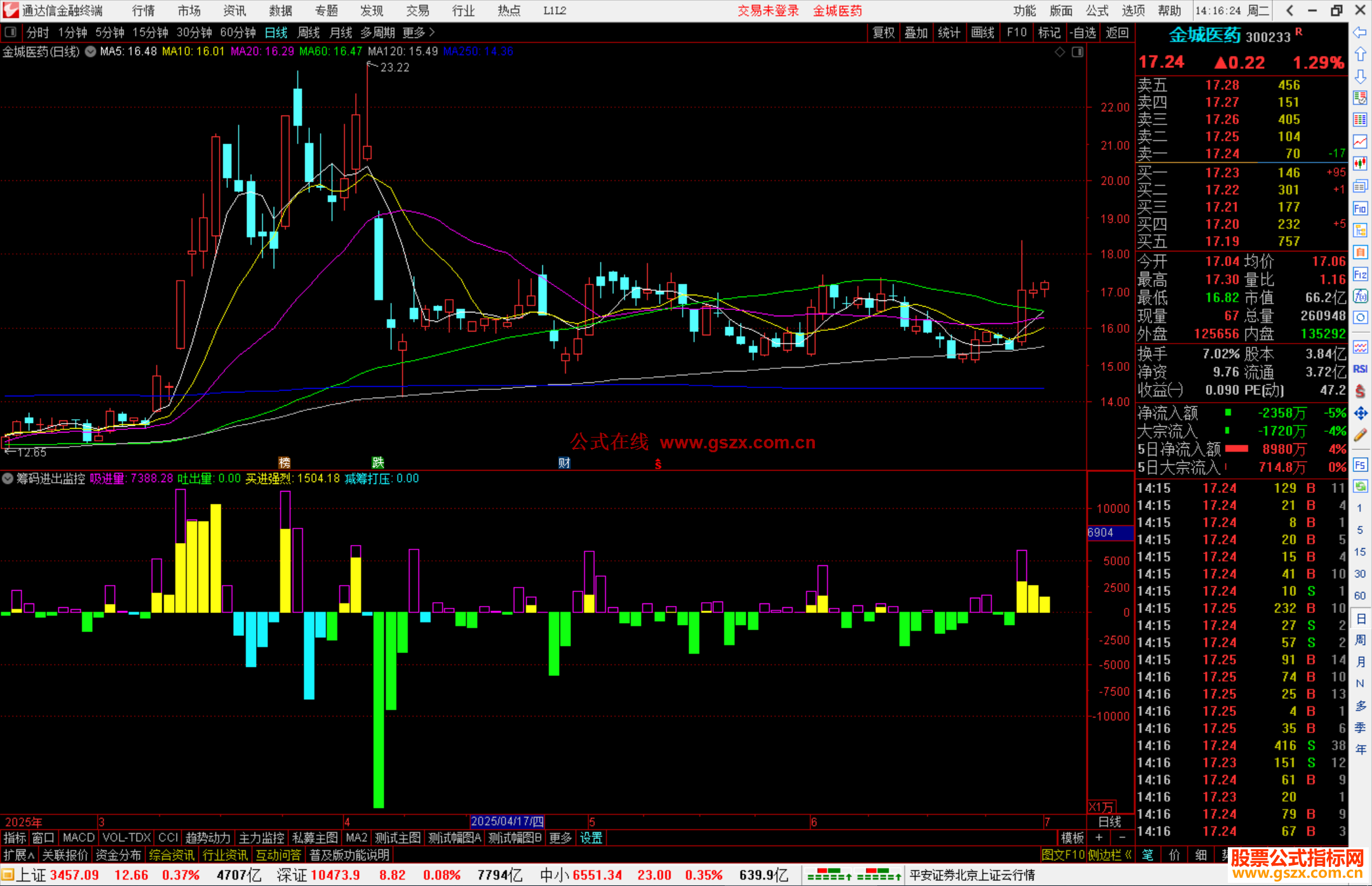Click the red S icon in the sidebar
Viewport: 1372px width, 886px height.
[1360, 391]
